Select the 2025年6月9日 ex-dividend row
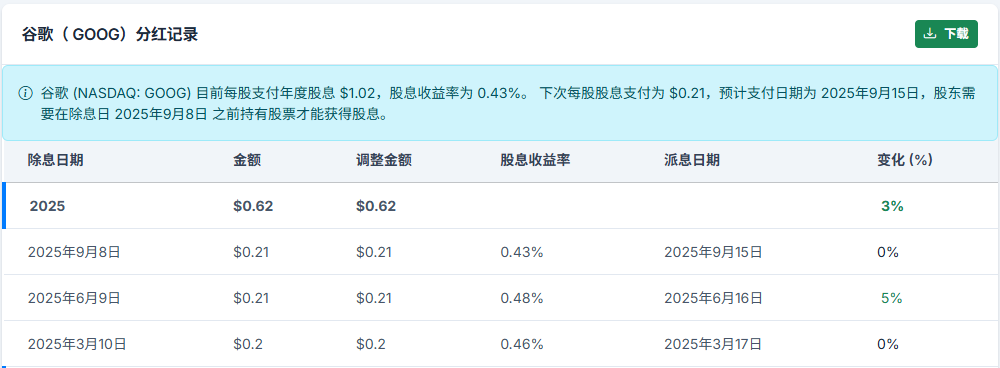Image resolution: width=1000 pixels, height=368 pixels. pyautogui.click(x=501, y=298)
